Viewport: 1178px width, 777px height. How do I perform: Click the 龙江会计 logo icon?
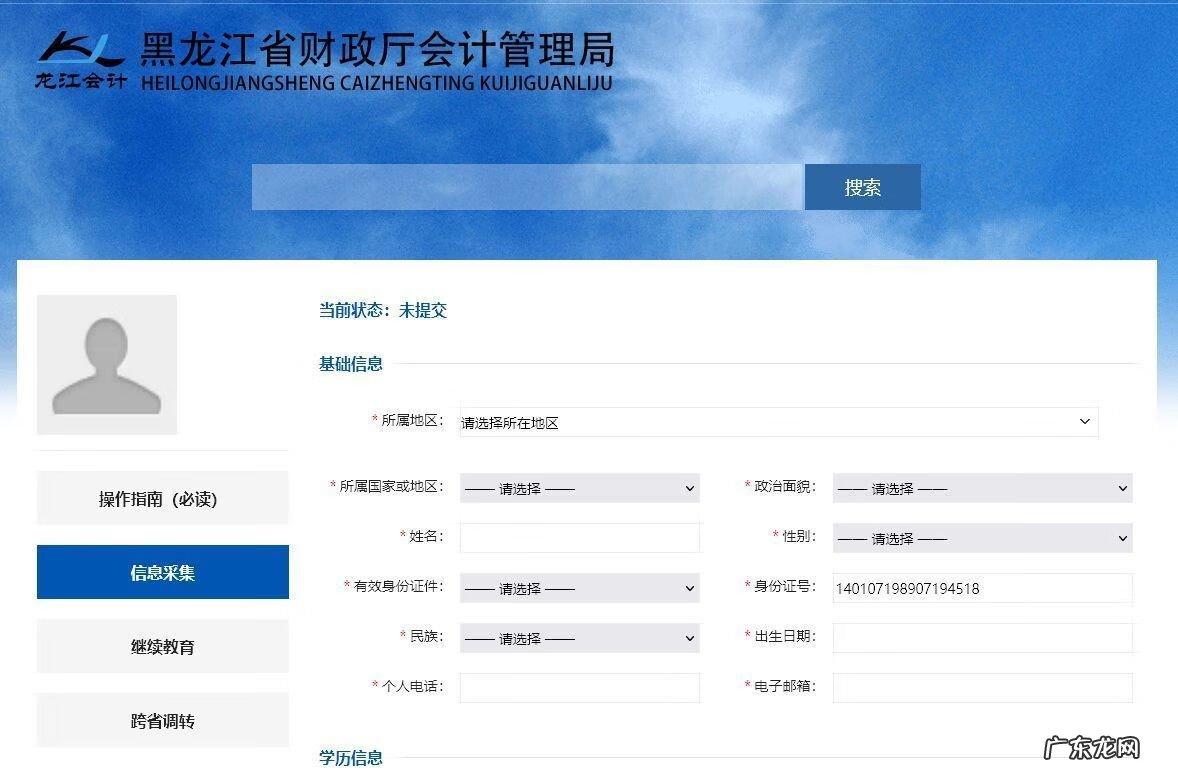(78, 55)
